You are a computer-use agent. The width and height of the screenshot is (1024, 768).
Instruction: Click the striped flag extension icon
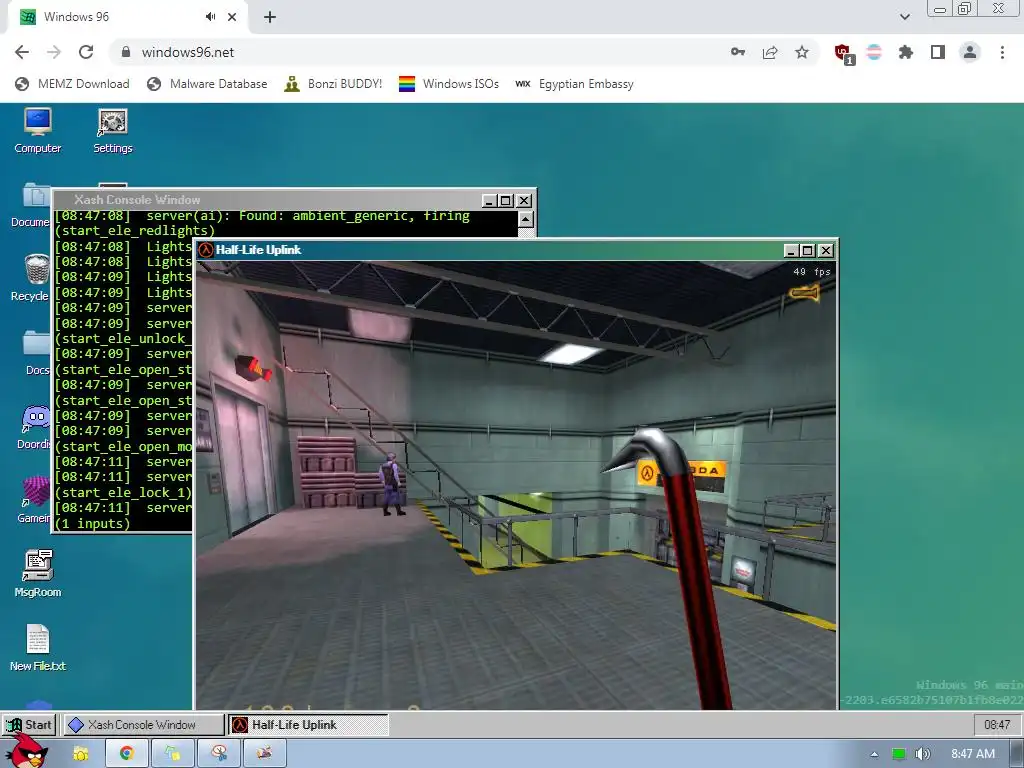coord(874,52)
